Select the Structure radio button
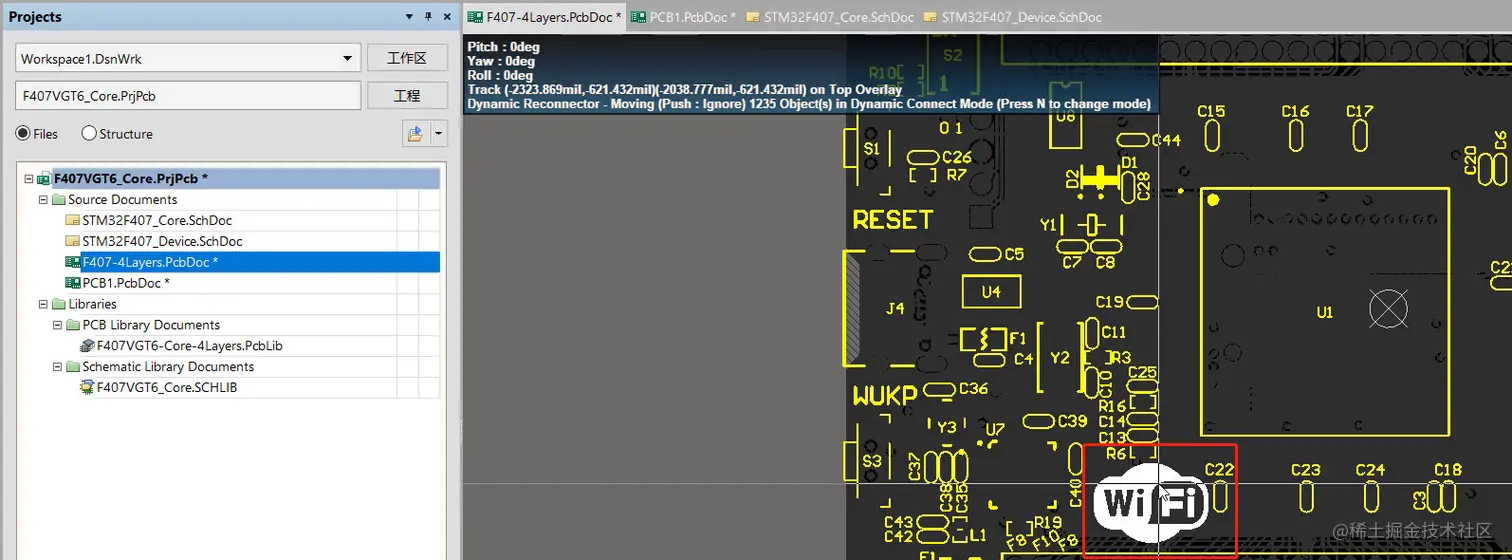 click(89, 133)
